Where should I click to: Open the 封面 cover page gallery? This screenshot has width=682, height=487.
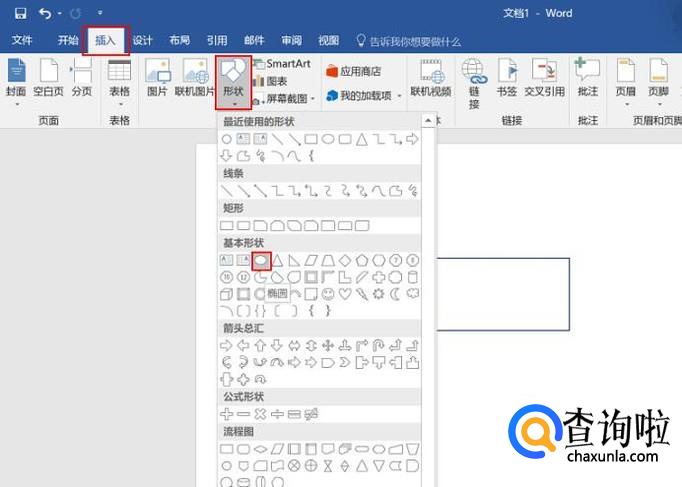16,82
